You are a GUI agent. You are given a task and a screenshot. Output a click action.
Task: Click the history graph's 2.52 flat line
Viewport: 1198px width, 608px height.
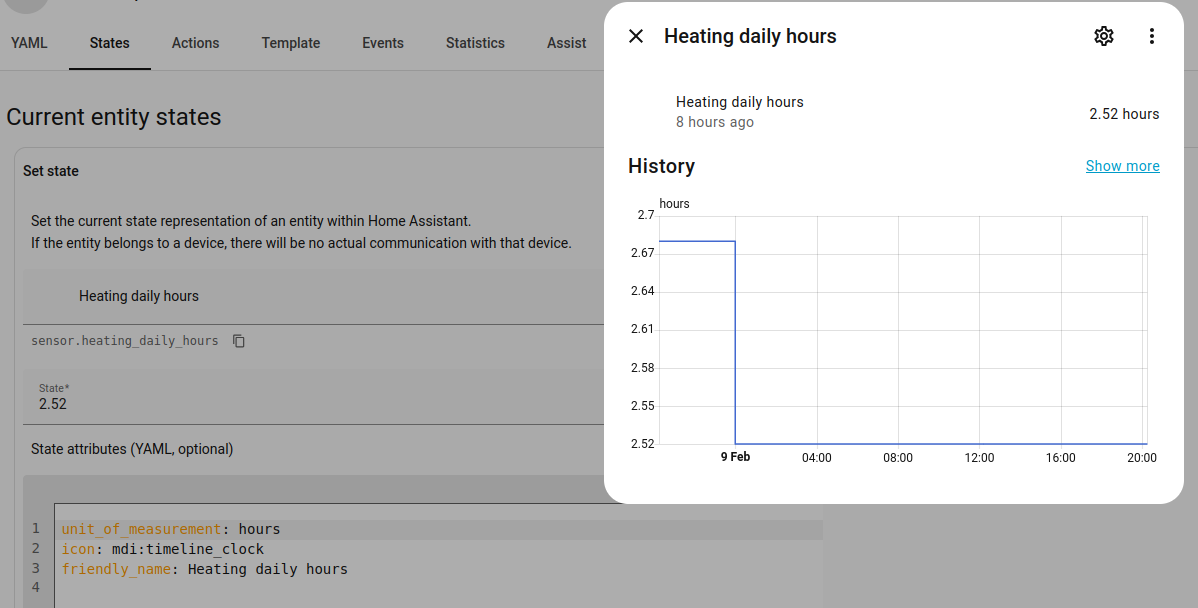click(x=940, y=443)
